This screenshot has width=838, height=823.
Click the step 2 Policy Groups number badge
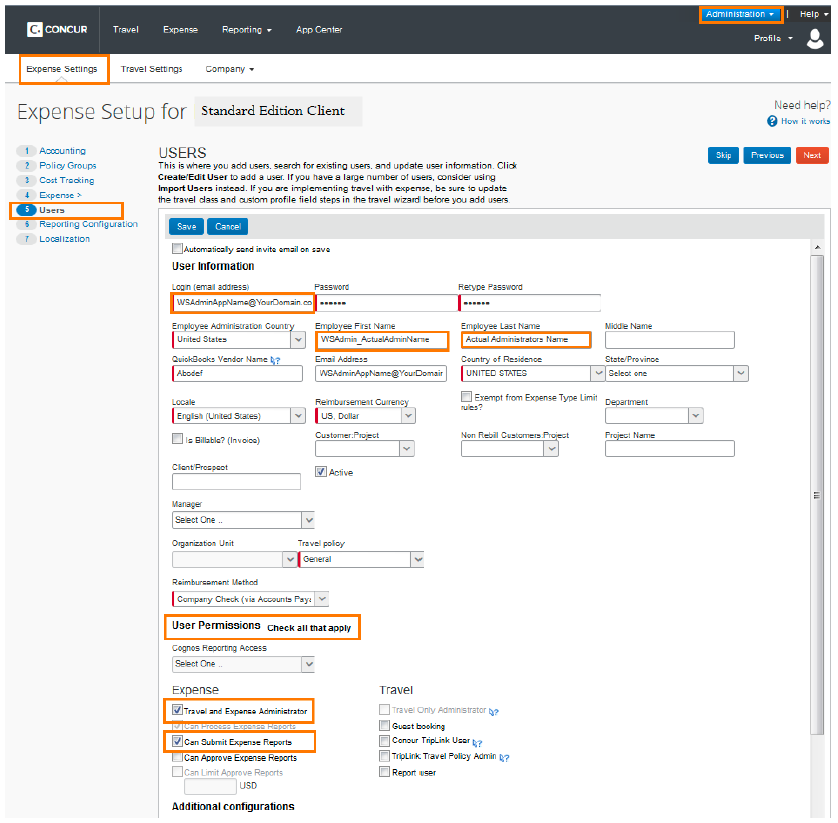[27, 166]
